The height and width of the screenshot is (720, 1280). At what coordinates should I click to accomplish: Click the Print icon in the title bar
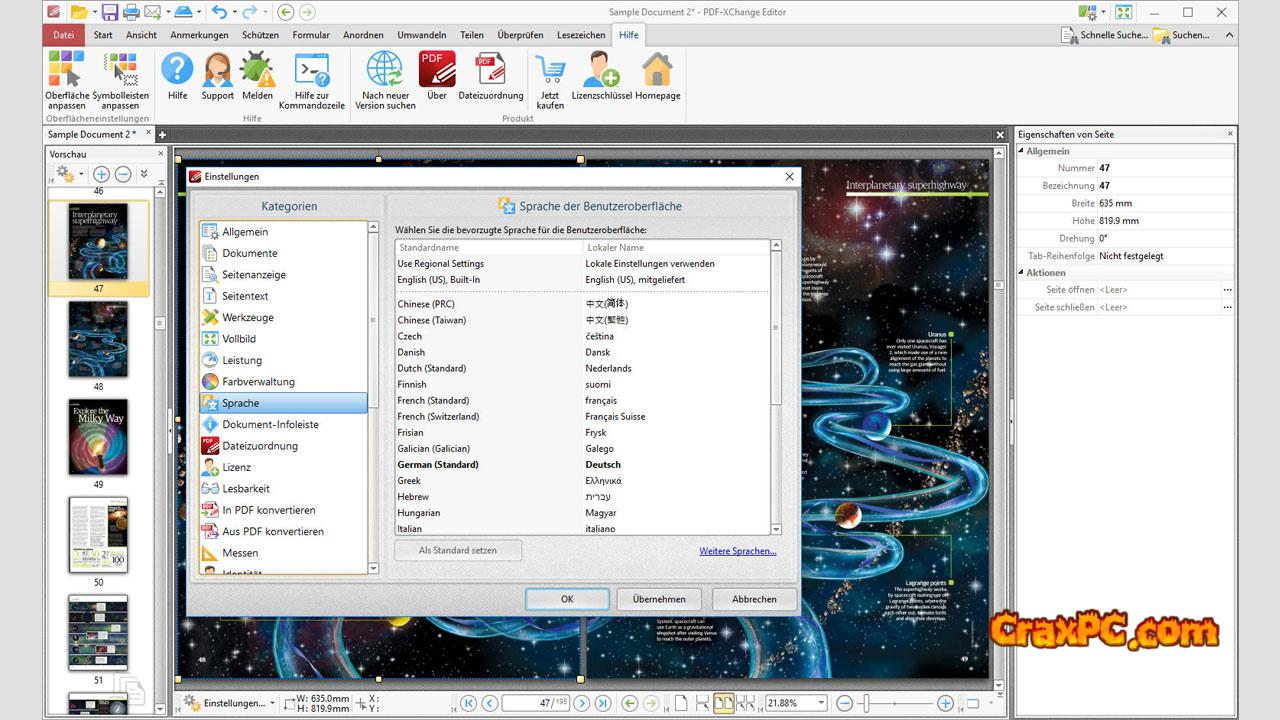tap(130, 12)
